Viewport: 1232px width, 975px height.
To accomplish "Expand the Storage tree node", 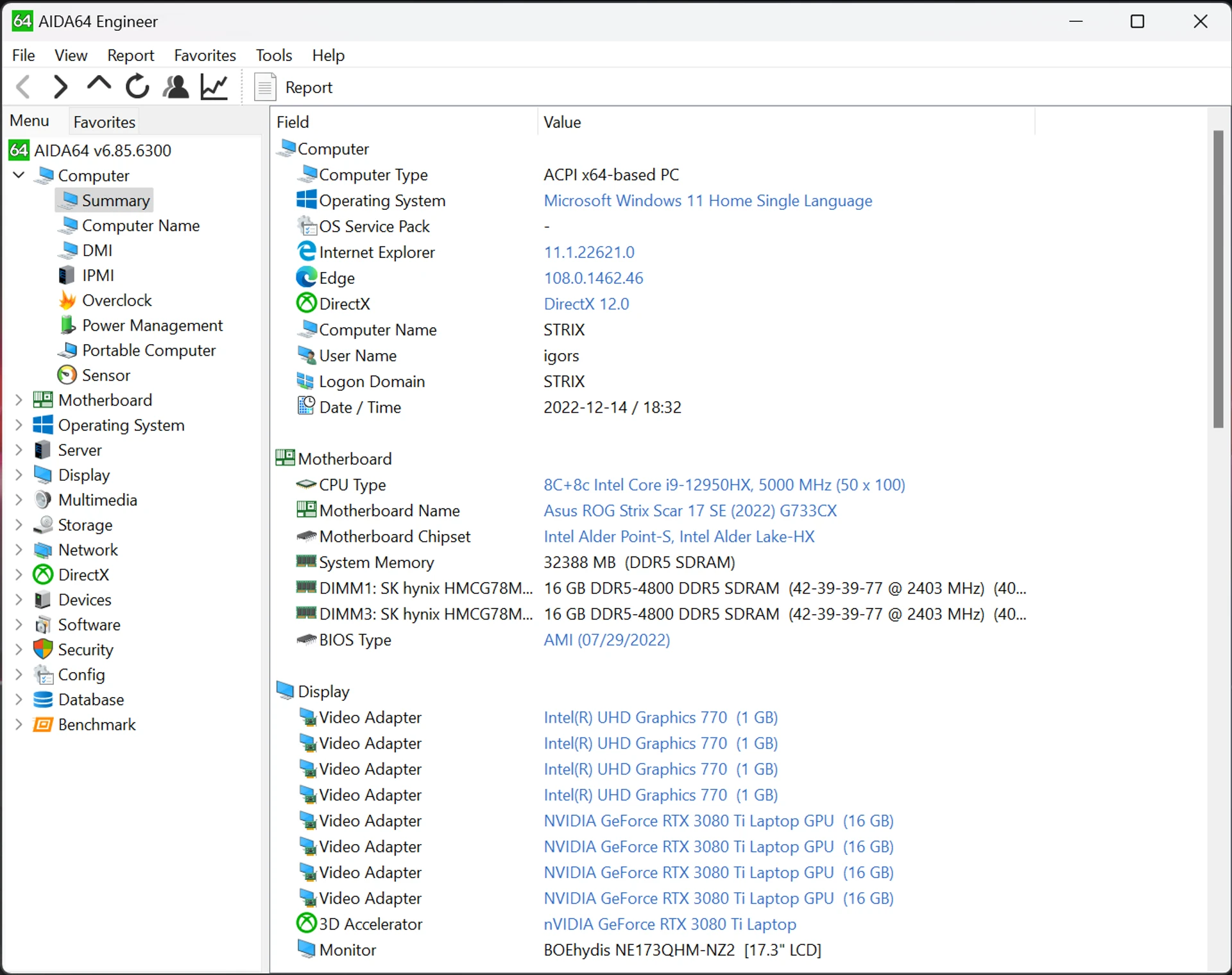I will coord(19,525).
